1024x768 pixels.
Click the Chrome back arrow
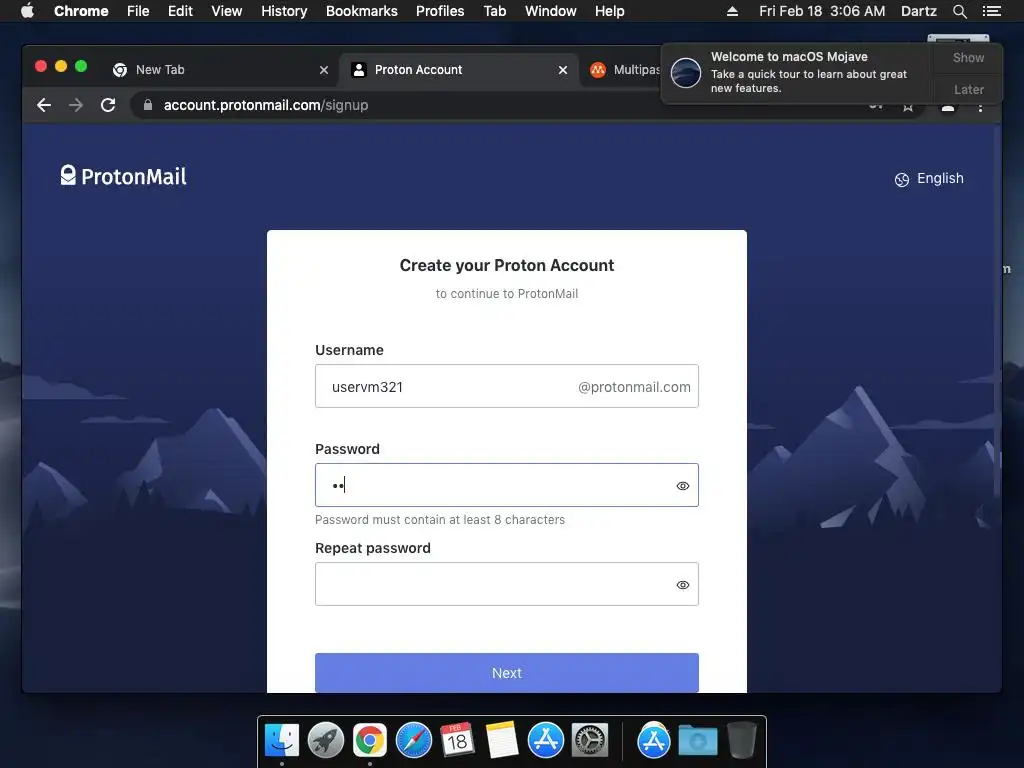pyautogui.click(x=44, y=105)
